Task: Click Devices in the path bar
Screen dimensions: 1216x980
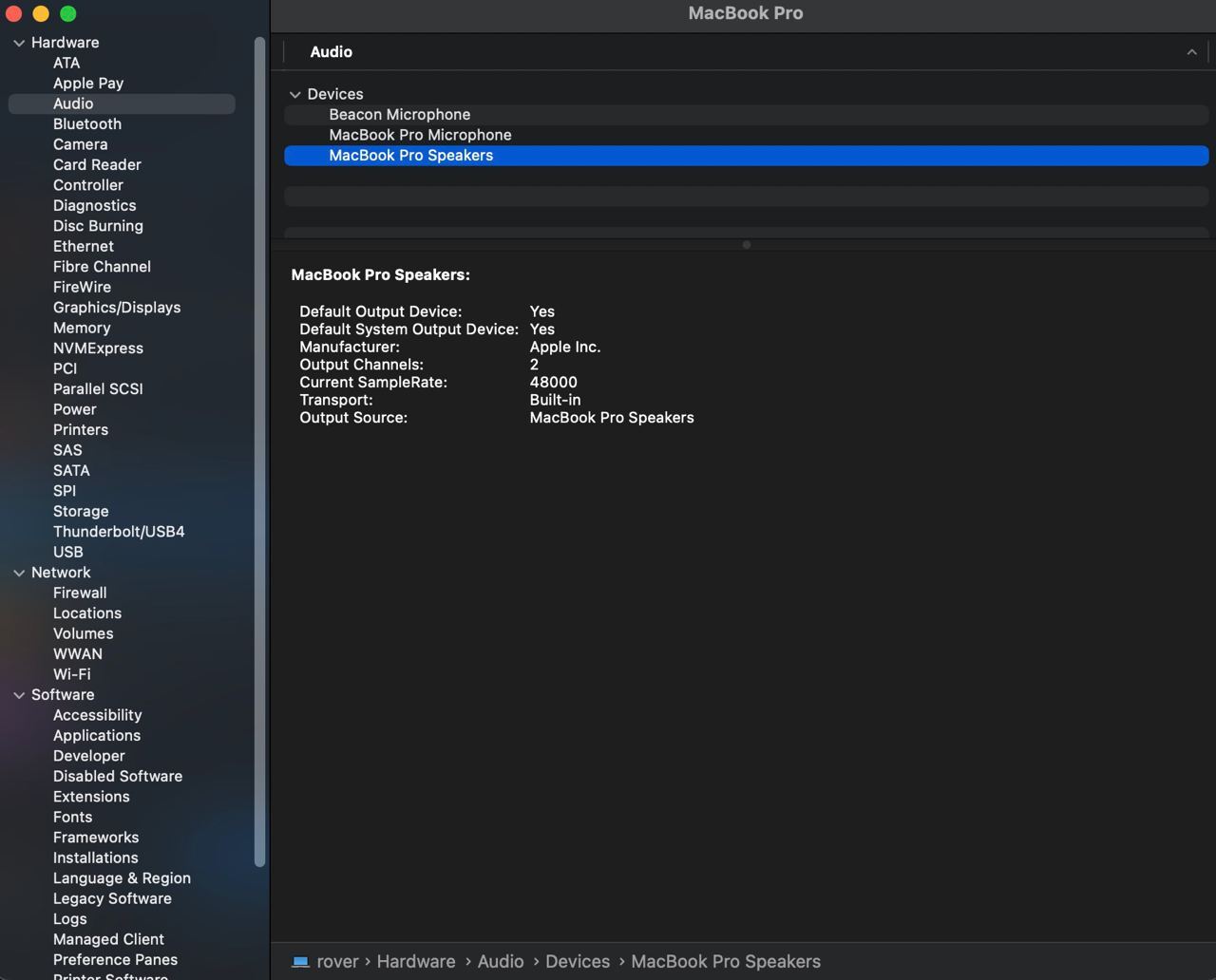Action: tap(578, 961)
